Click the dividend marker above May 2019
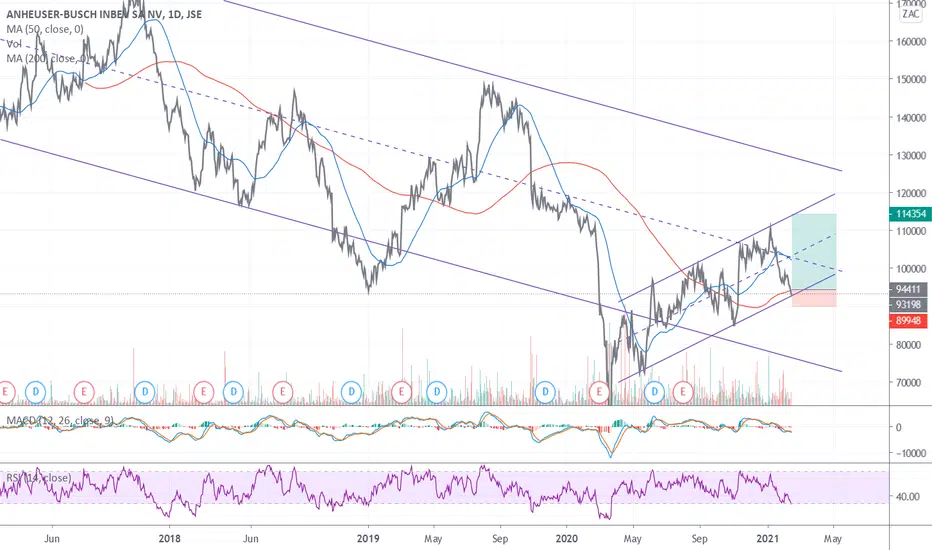932x550 pixels. pos(437,392)
